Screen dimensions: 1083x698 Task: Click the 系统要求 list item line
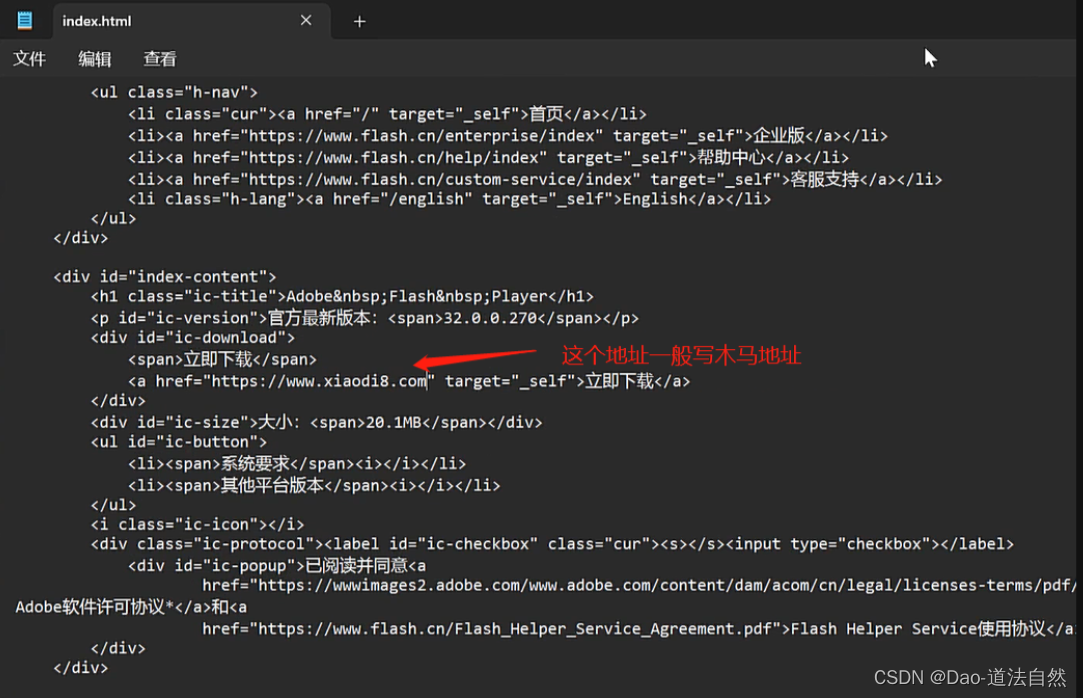[296, 463]
